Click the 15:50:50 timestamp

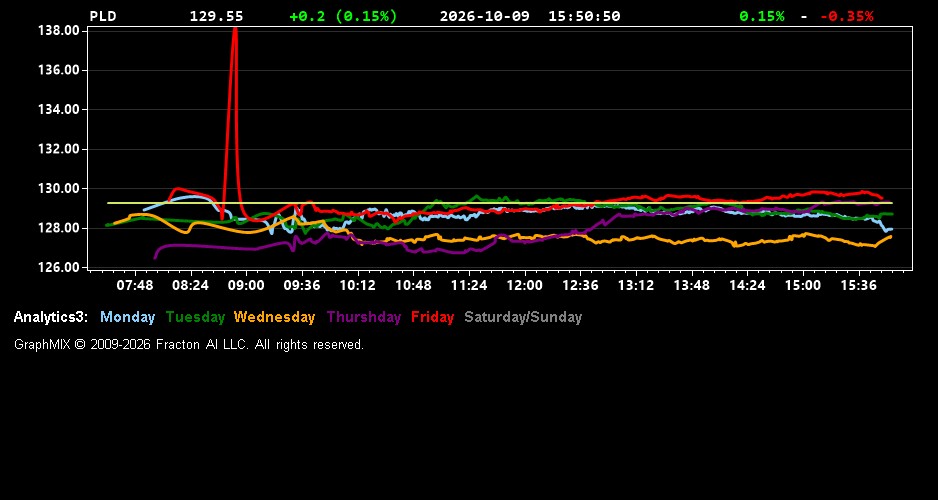click(584, 17)
